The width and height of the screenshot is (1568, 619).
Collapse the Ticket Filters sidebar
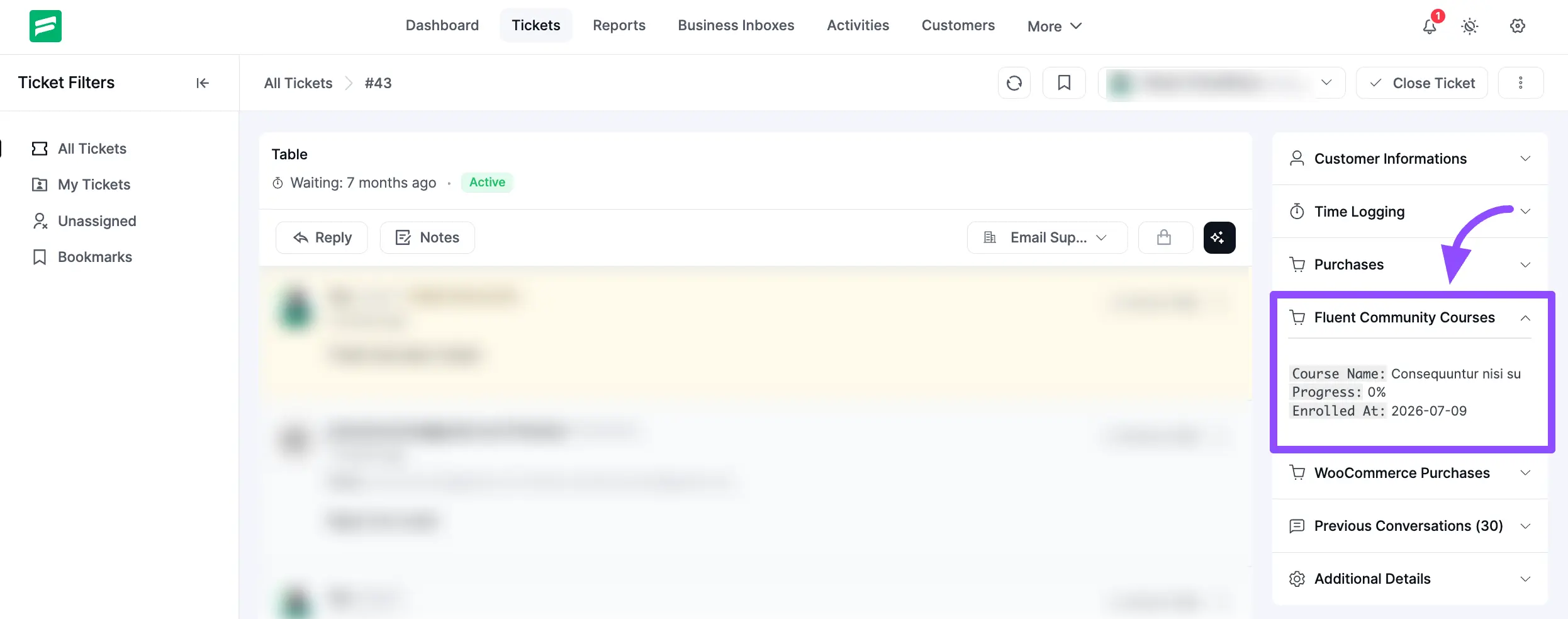(x=202, y=83)
